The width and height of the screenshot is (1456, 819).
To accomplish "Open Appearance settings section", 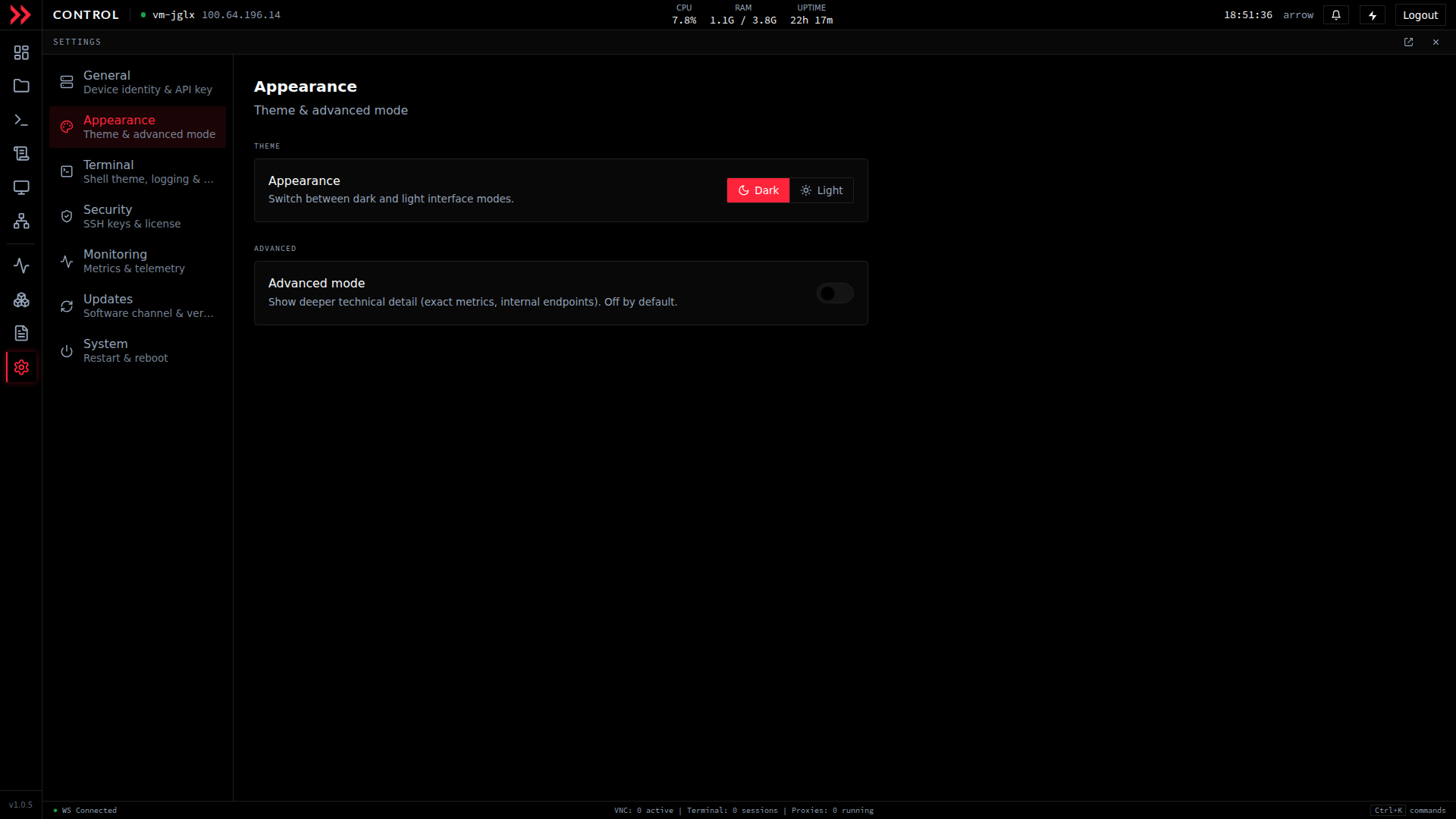I will coord(138,127).
